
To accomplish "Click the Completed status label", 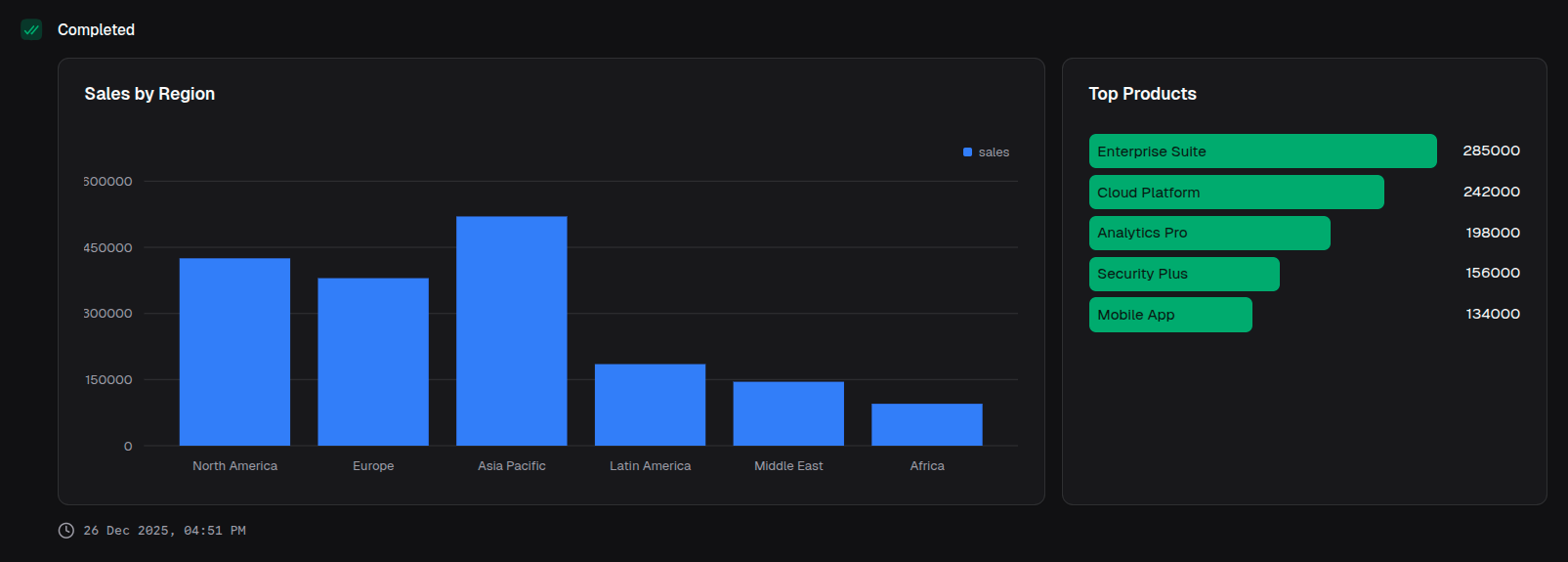I will point(96,29).
